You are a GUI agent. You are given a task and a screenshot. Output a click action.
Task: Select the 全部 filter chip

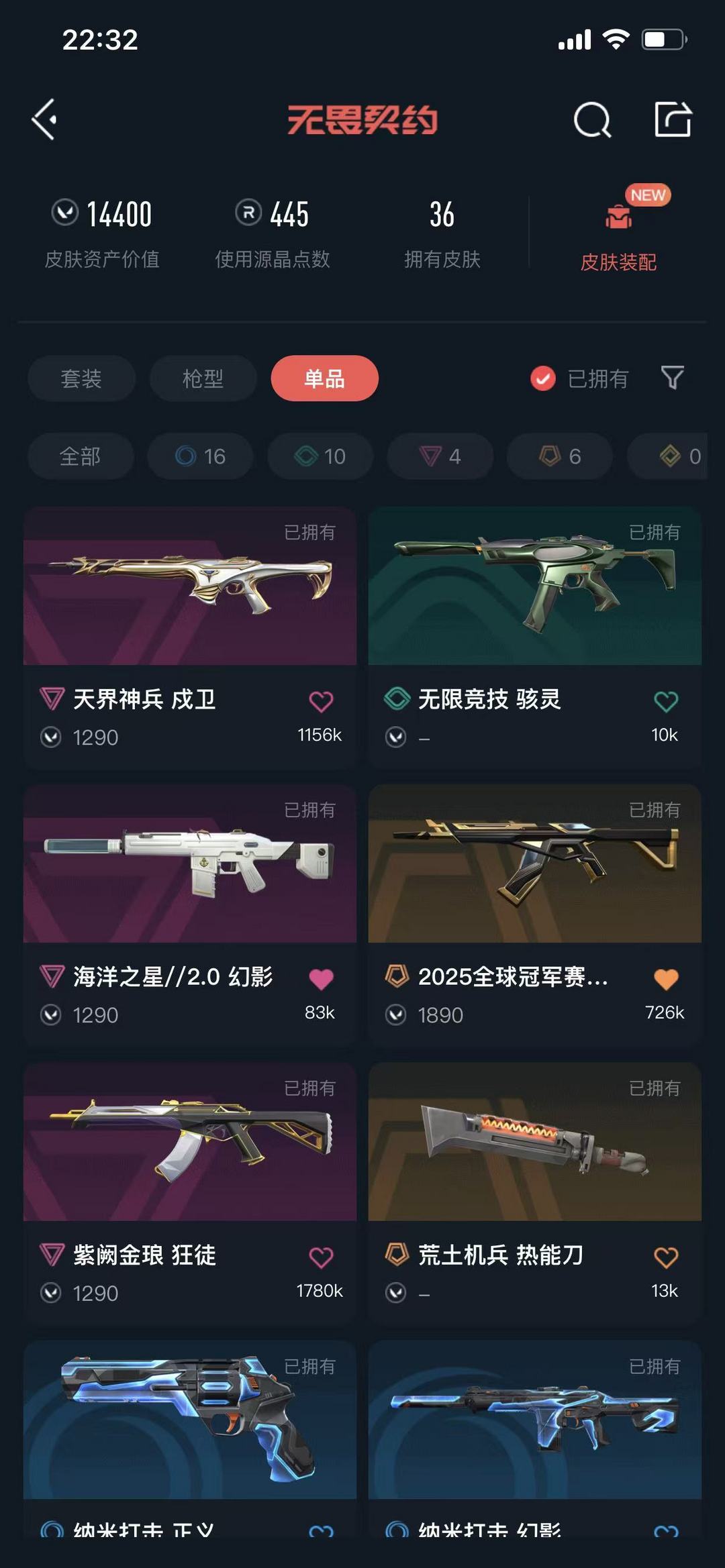pos(81,456)
